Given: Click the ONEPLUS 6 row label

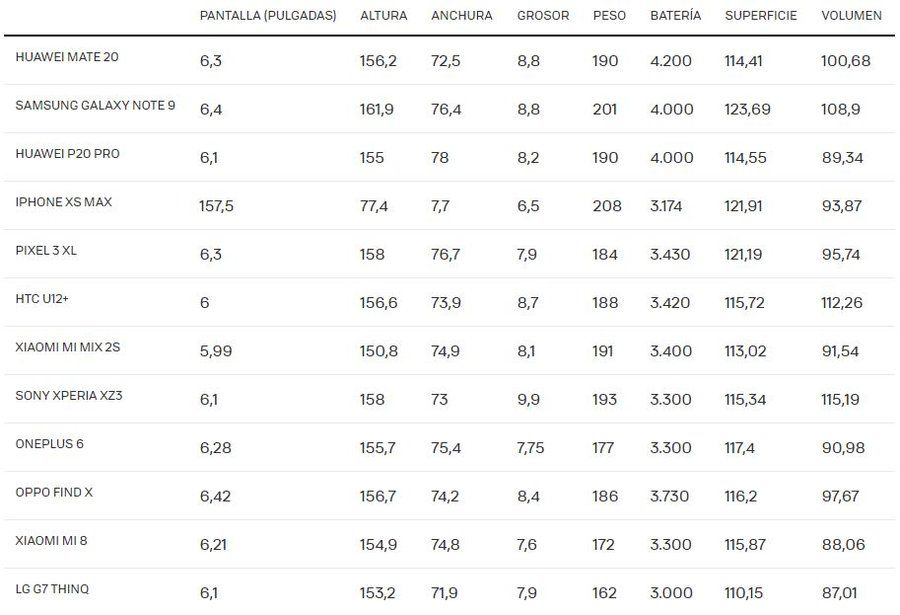Looking at the screenshot, I should [x=49, y=444].
